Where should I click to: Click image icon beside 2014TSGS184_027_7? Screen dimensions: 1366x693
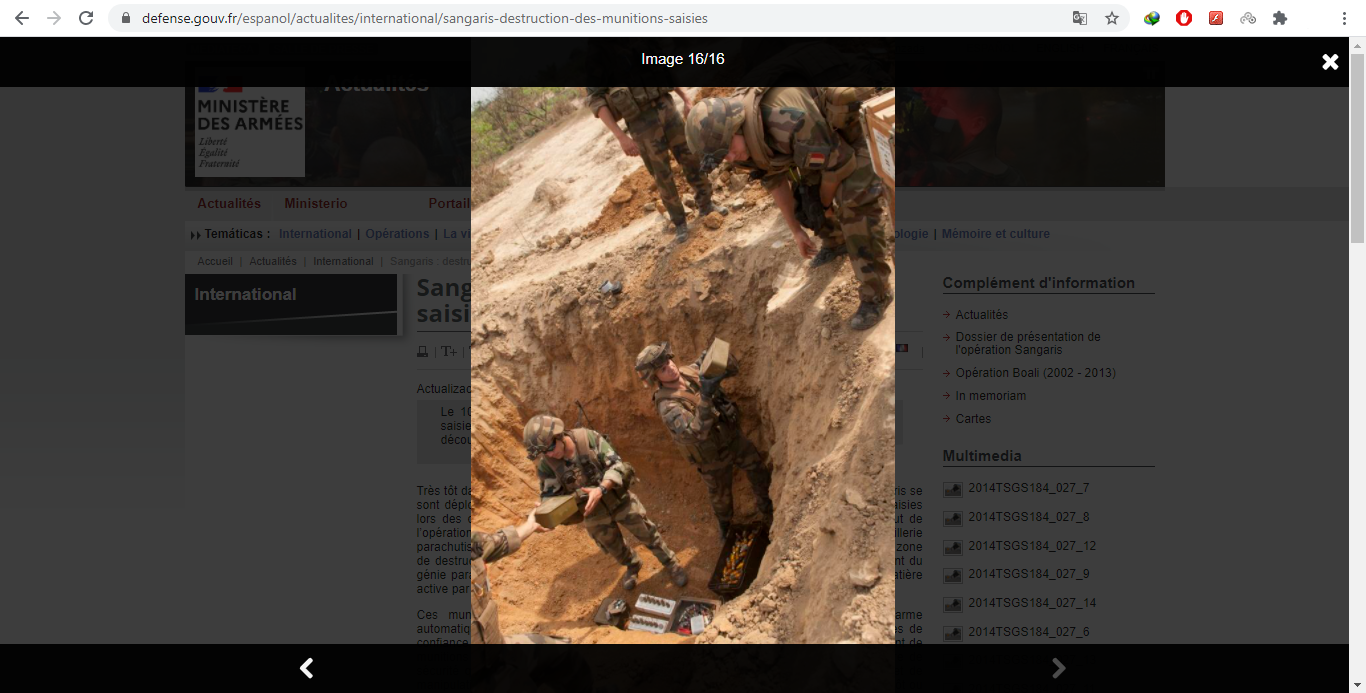click(952, 490)
